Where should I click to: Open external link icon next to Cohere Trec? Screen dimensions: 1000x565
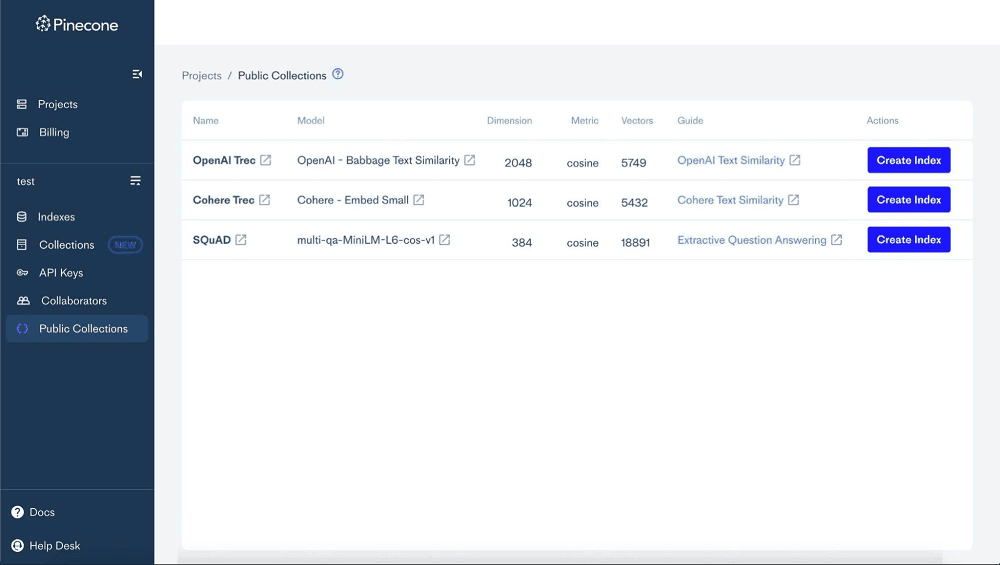[x=265, y=200]
